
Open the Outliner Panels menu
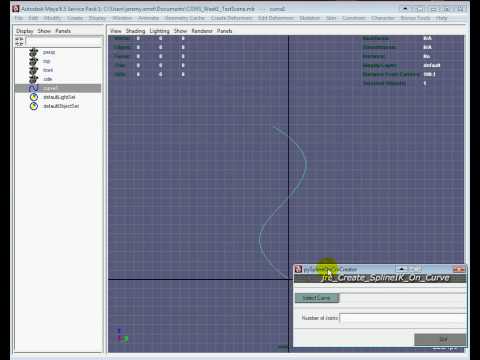(x=63, y=31)
